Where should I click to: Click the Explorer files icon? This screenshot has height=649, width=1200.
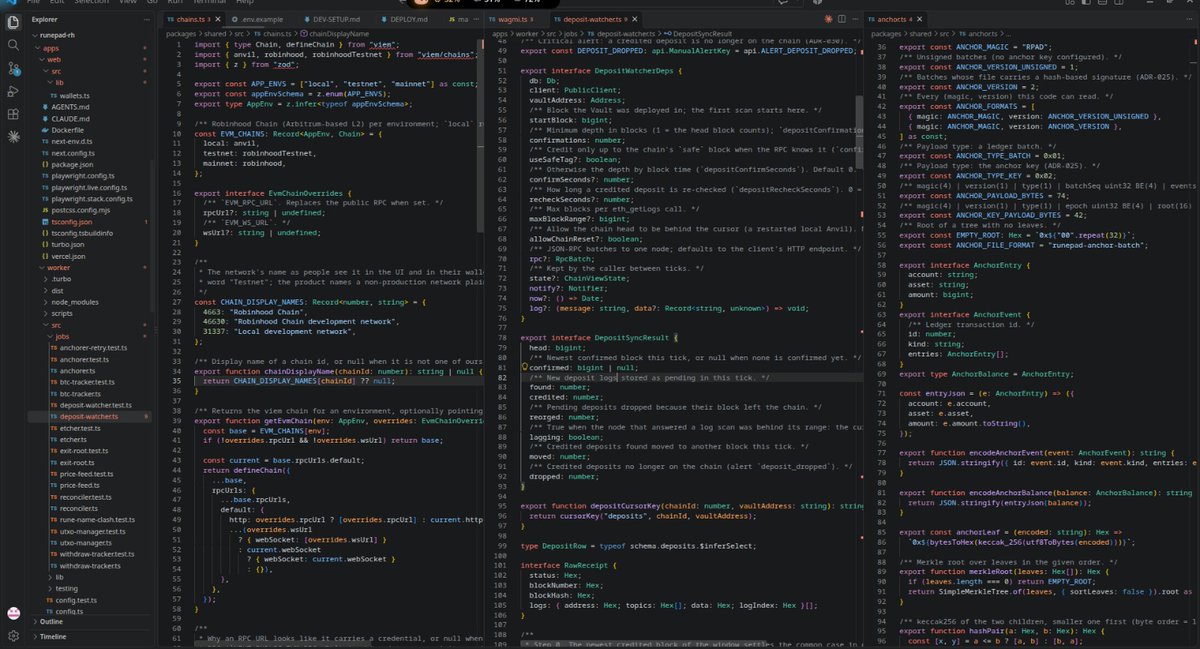click(x=13, y=19)
